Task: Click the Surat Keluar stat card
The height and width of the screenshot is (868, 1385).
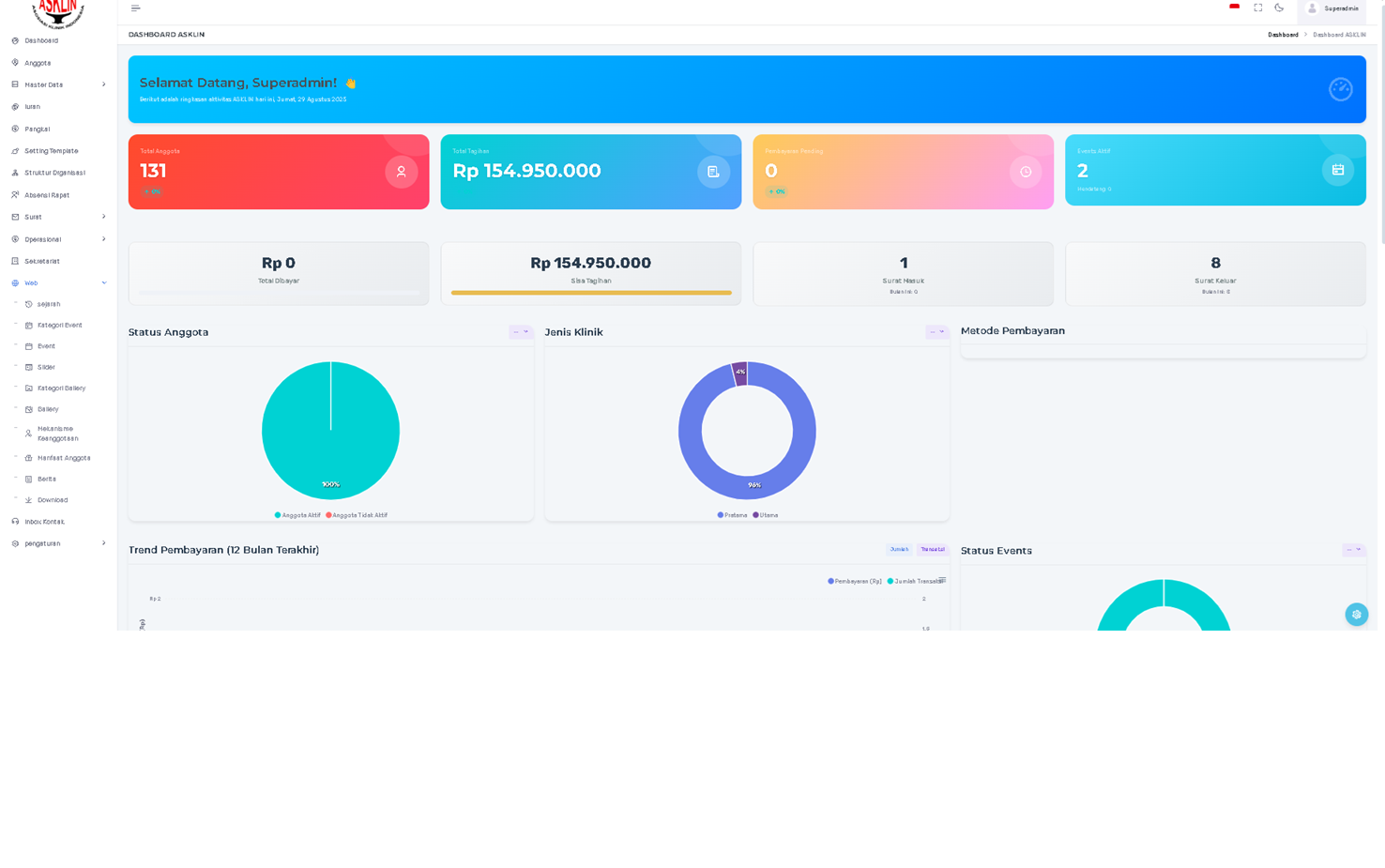Action: [x=1215, y=274]
